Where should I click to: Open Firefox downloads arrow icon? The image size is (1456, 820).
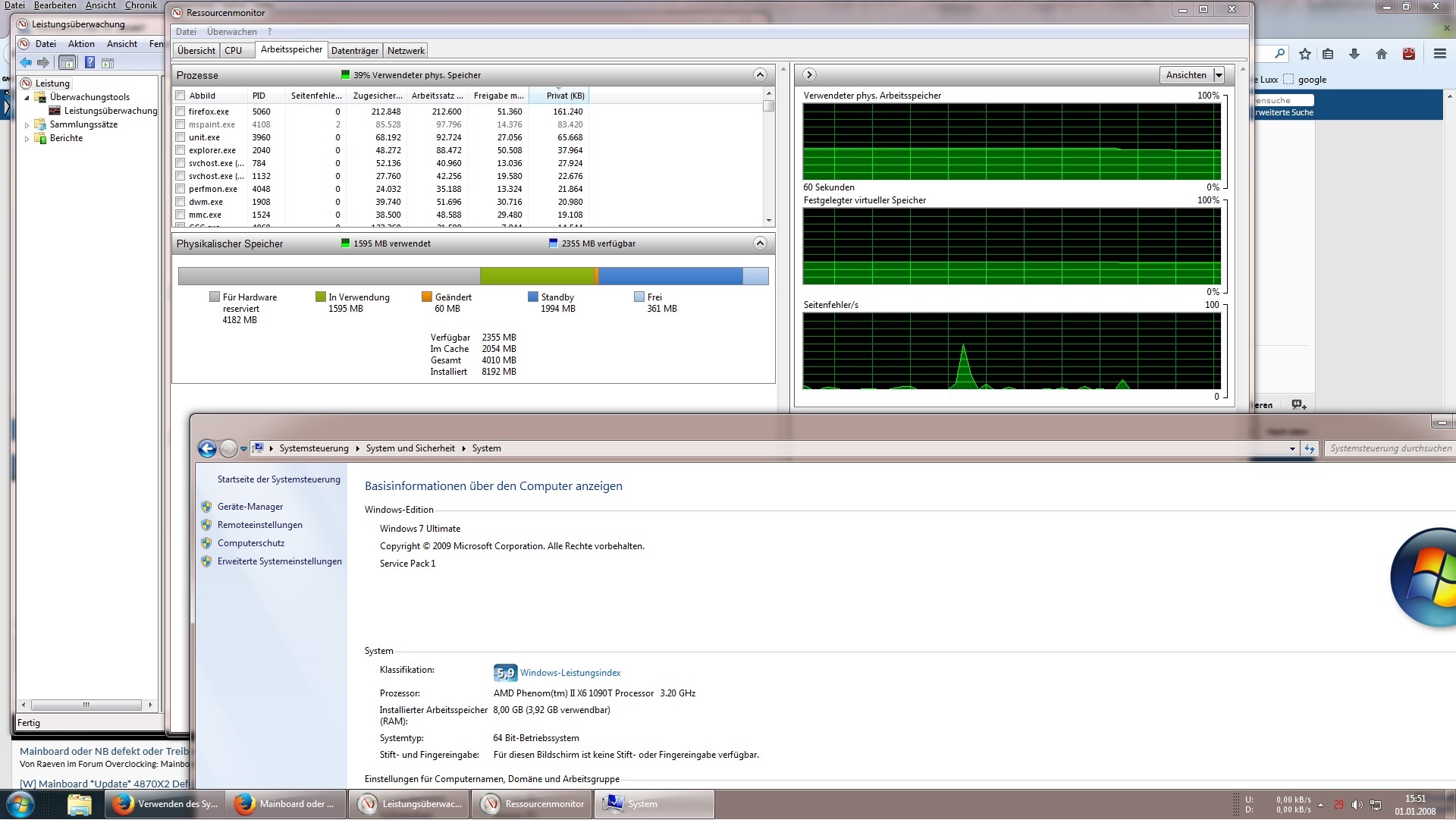pos(1354,54)
